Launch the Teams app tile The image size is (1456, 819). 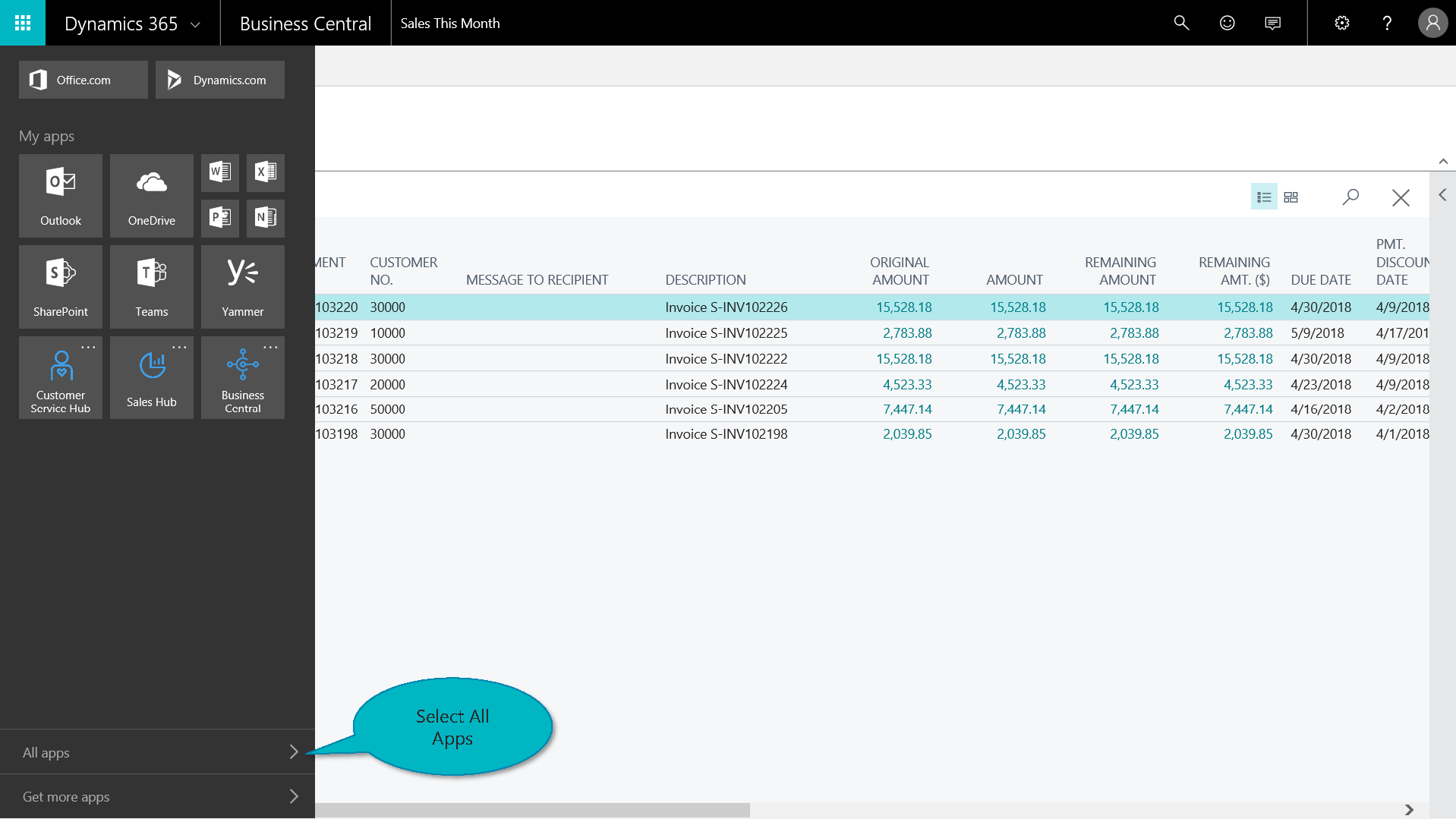click(x=152, y=286)
